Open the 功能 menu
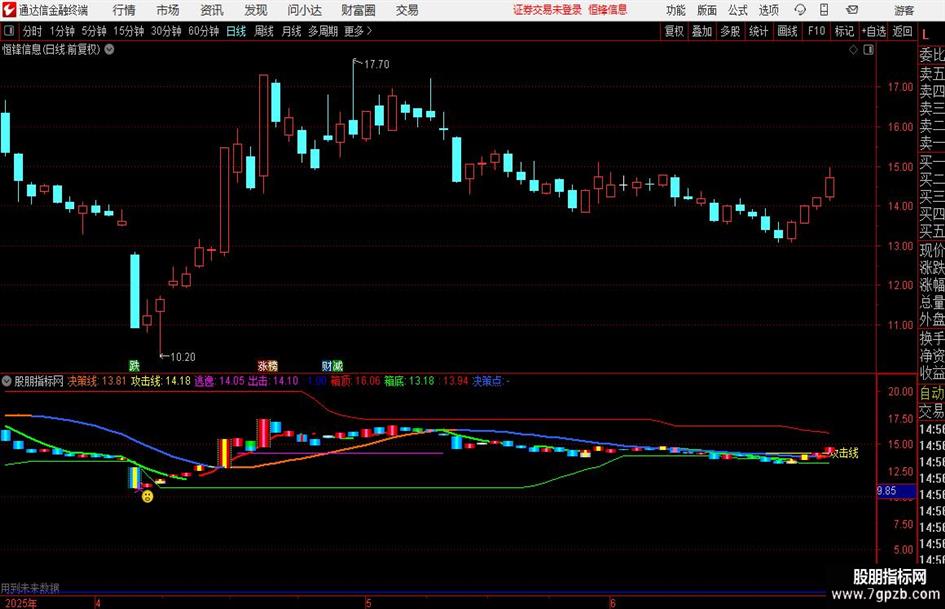 pos(676,10)
